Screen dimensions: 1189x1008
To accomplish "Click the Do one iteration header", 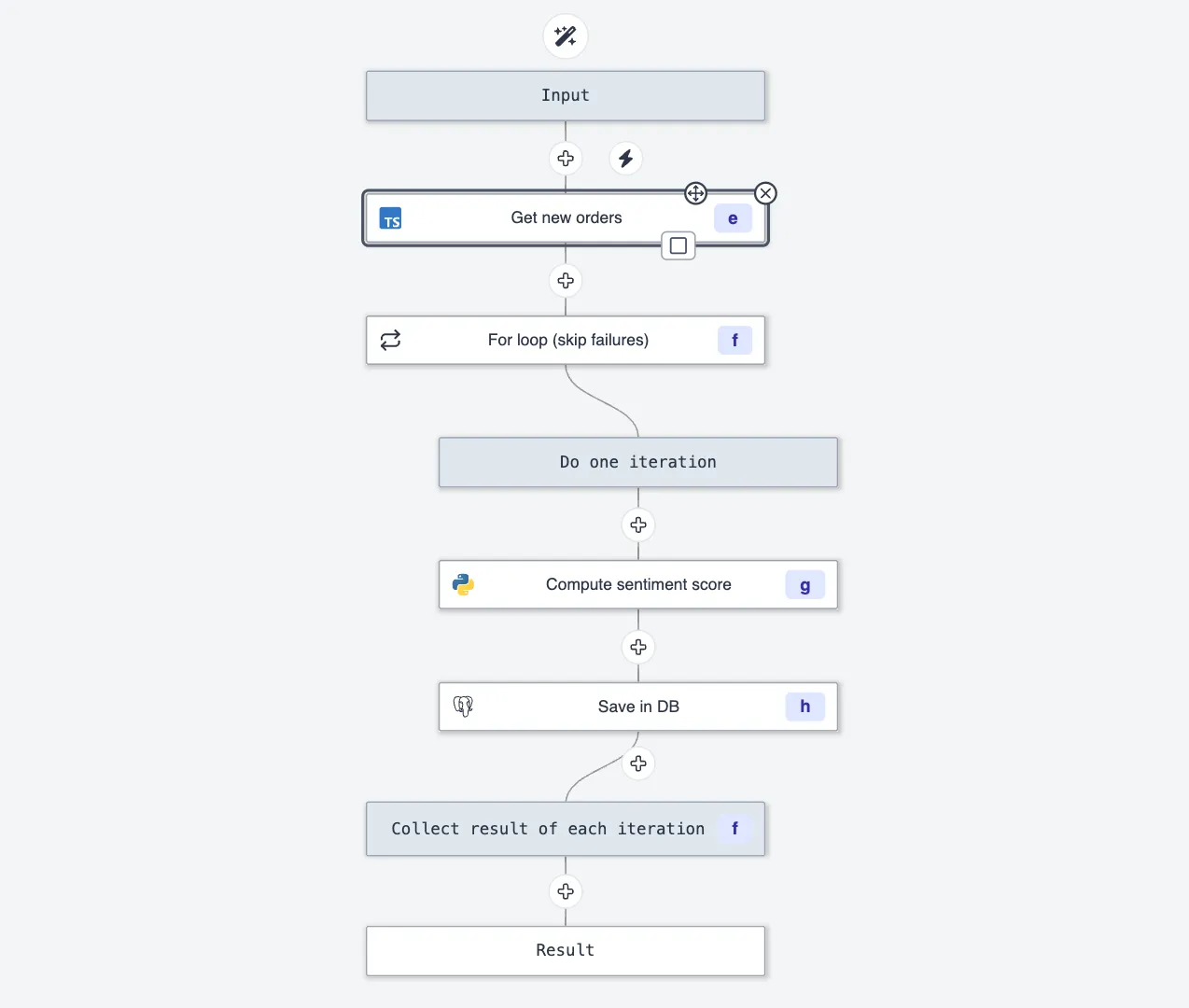I will [x=638, y=462].
